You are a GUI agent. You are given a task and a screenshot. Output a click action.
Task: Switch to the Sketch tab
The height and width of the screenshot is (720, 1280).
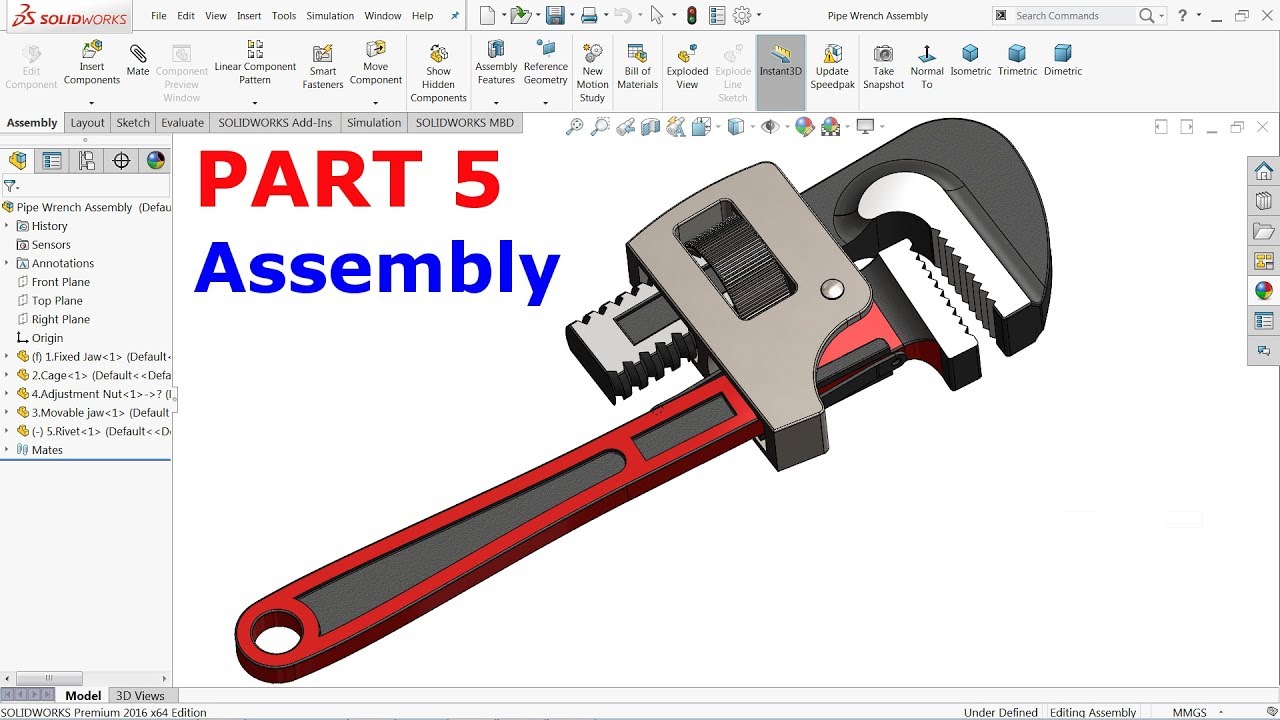click(x=133, y=123)
